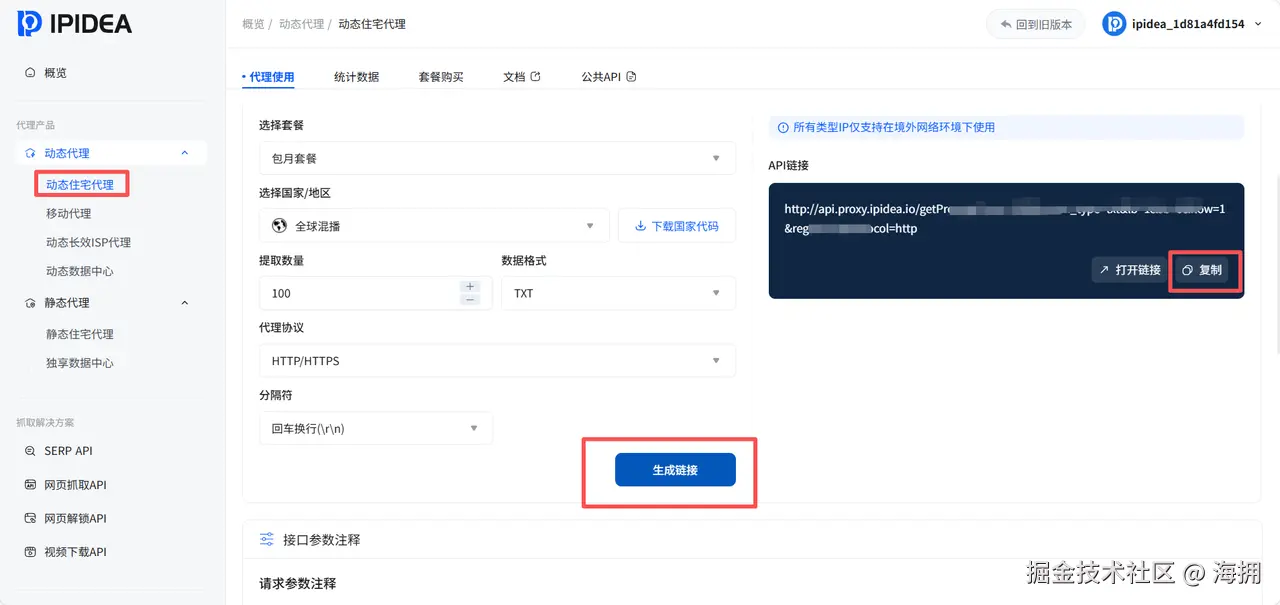Open the 回车换行 separator dropdown
1280x605 pixels.
pyautogui.click(x=376, y=428)
